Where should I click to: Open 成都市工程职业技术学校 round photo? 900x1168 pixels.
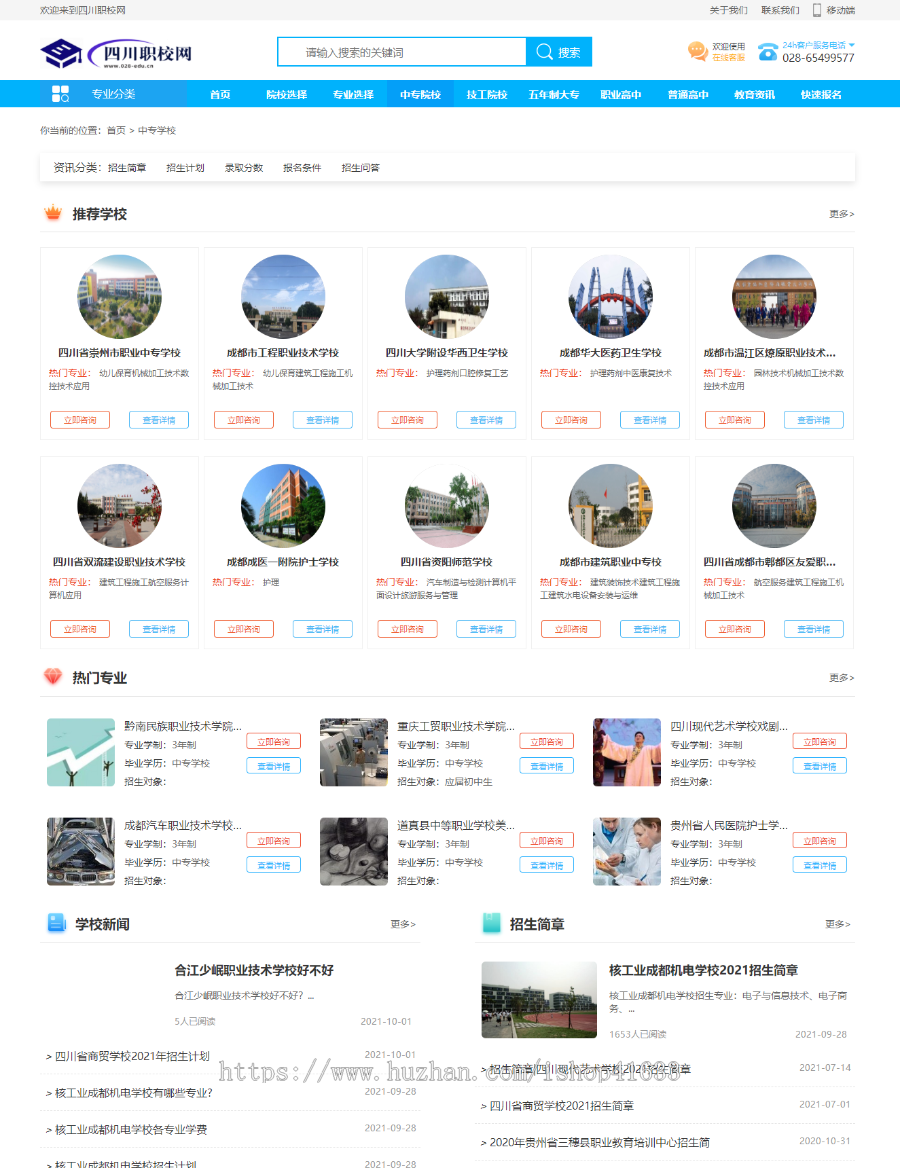click(283, 296)
